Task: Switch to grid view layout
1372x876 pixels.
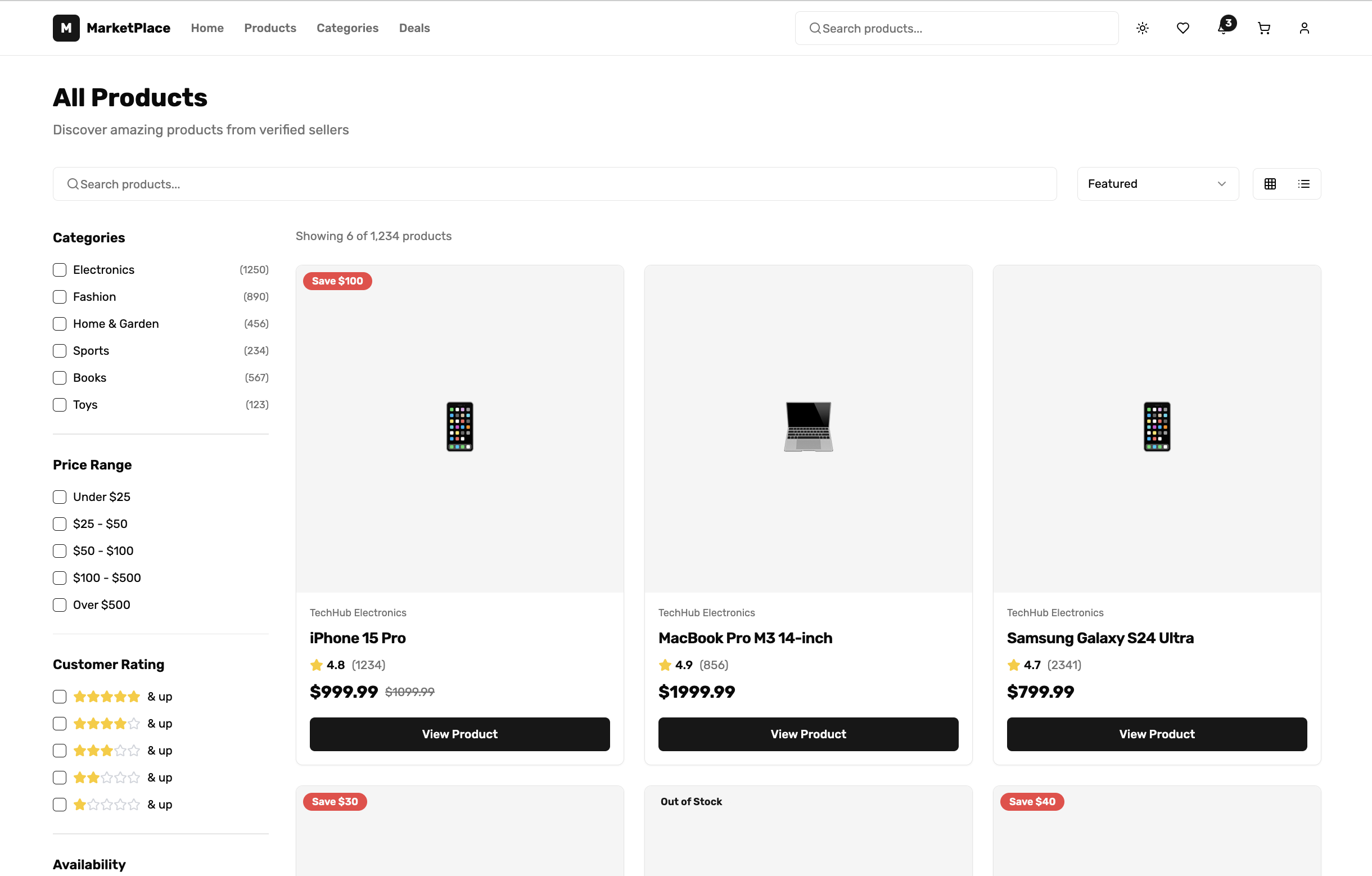Action: click(x=1270, y=183)
